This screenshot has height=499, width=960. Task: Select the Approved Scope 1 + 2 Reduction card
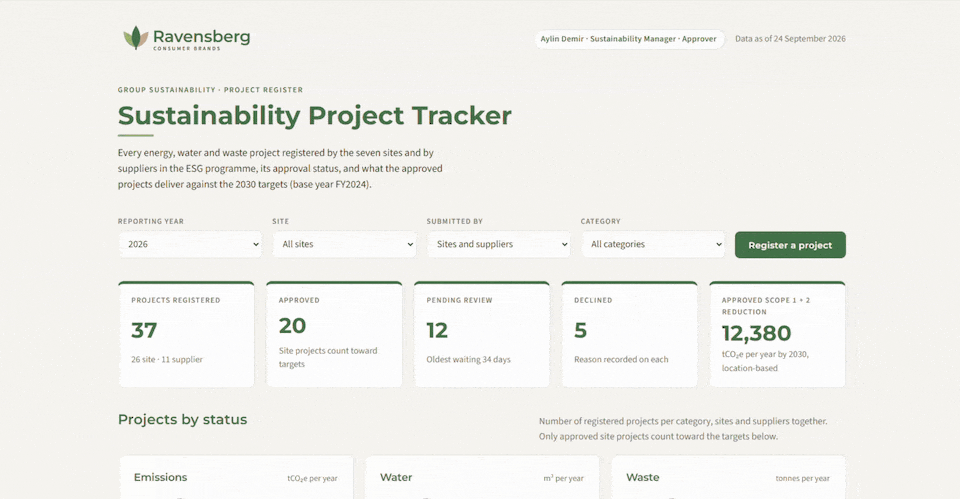tap(777, 334)
